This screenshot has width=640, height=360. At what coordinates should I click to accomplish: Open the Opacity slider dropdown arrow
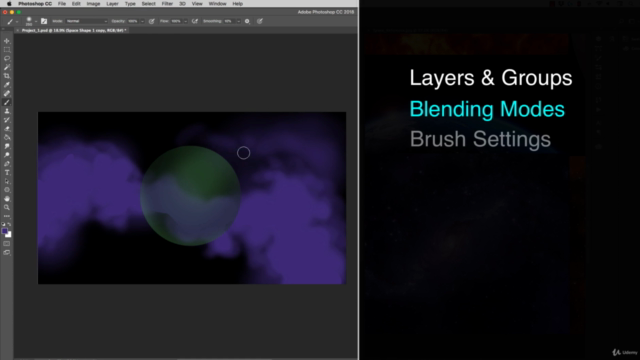pyautogui.click(x=142, y=21)
